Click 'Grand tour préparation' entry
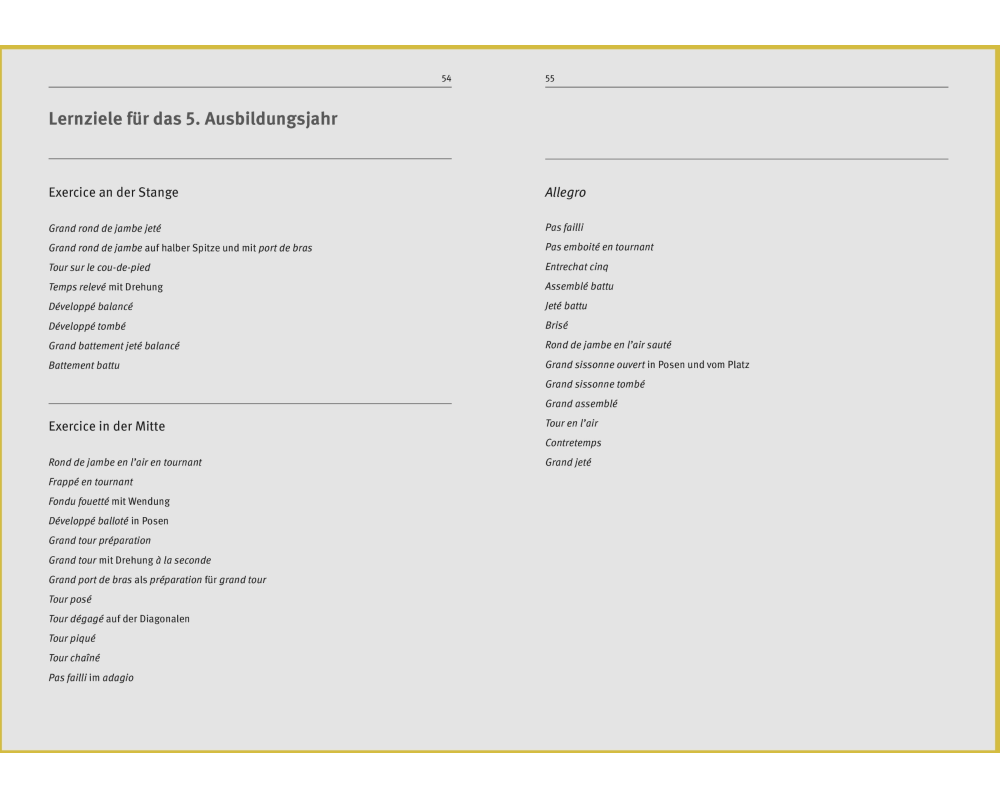 [x=100, y=540]
